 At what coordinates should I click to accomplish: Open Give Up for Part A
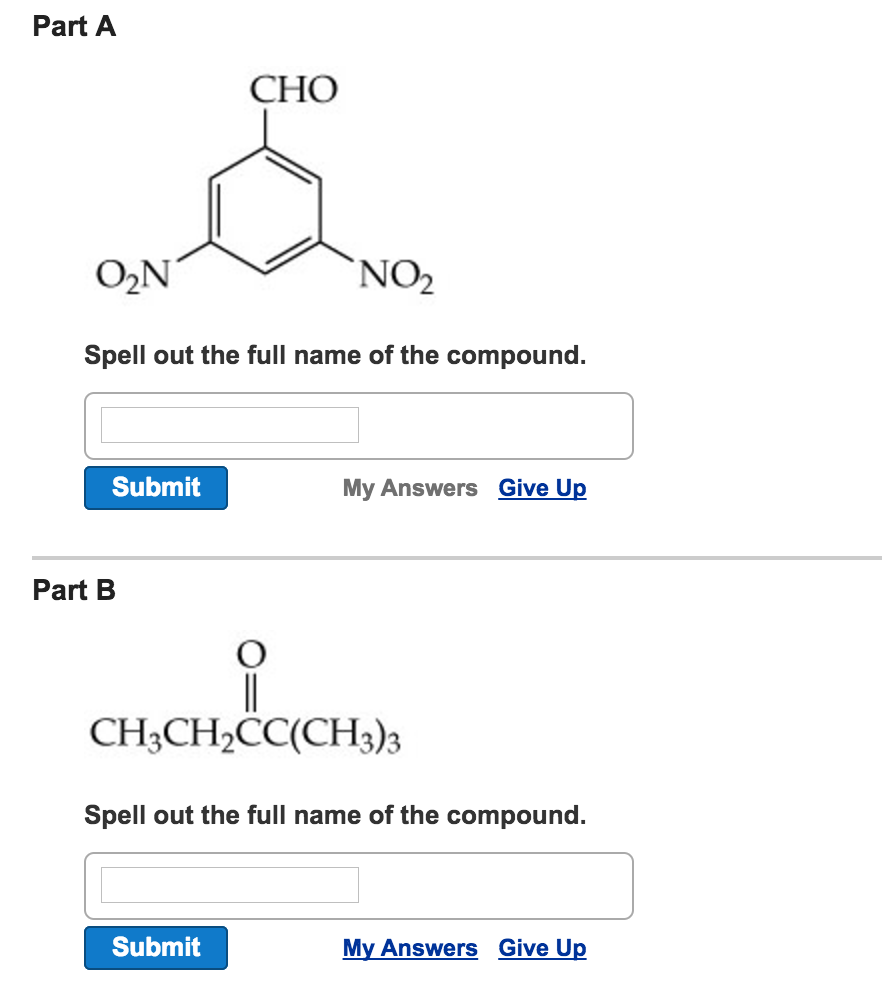tap(542, 488)
